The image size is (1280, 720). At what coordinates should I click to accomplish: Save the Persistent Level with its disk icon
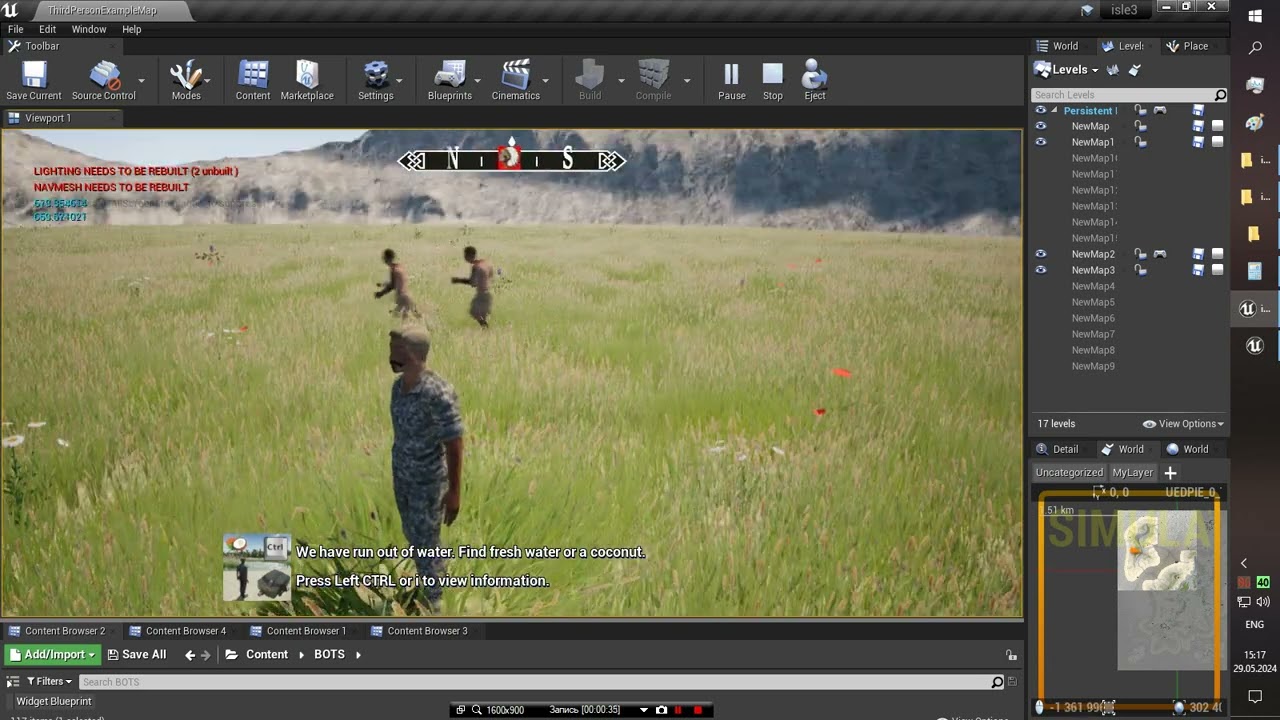pyautogui.click(x=1198, y=111)
